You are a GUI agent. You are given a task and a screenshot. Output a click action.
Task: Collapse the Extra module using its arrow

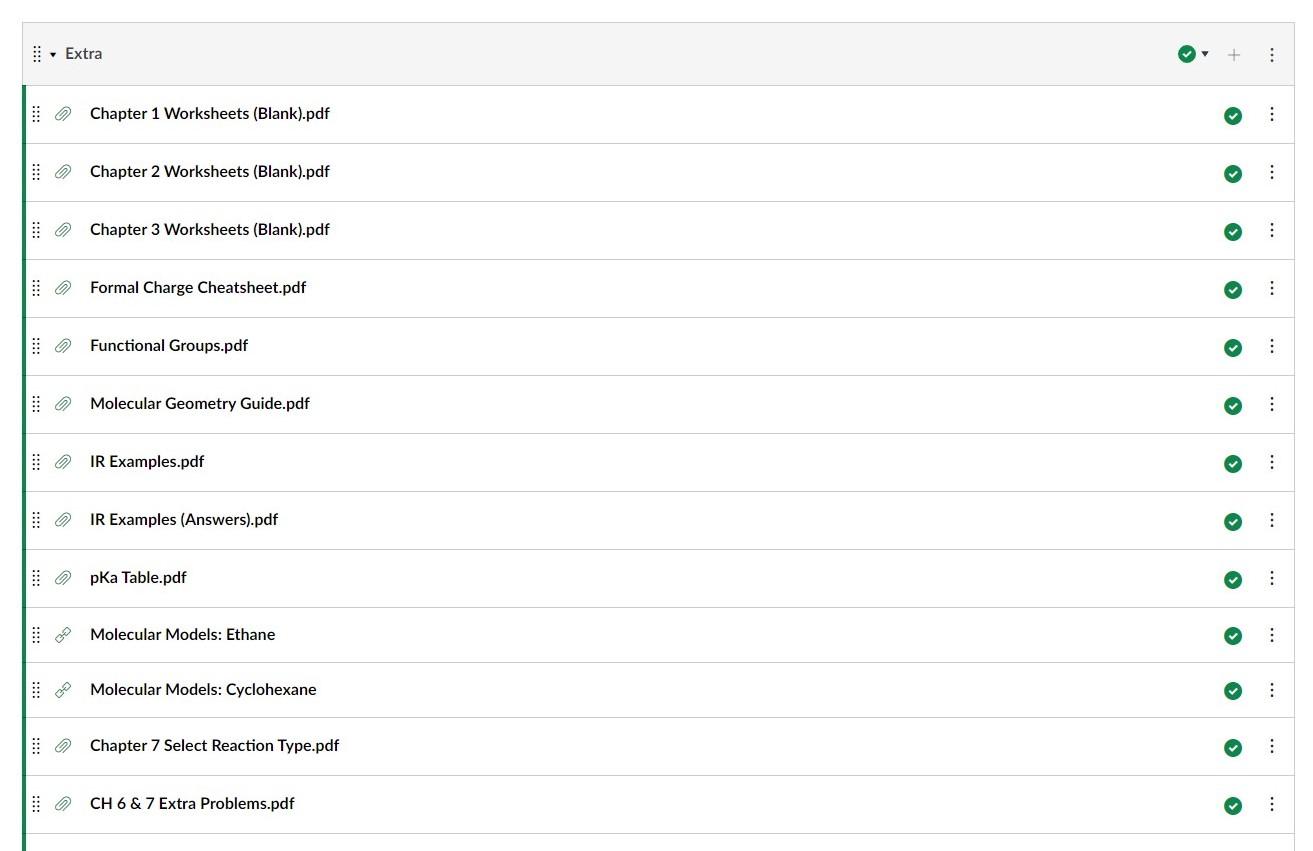pos(53,54)
